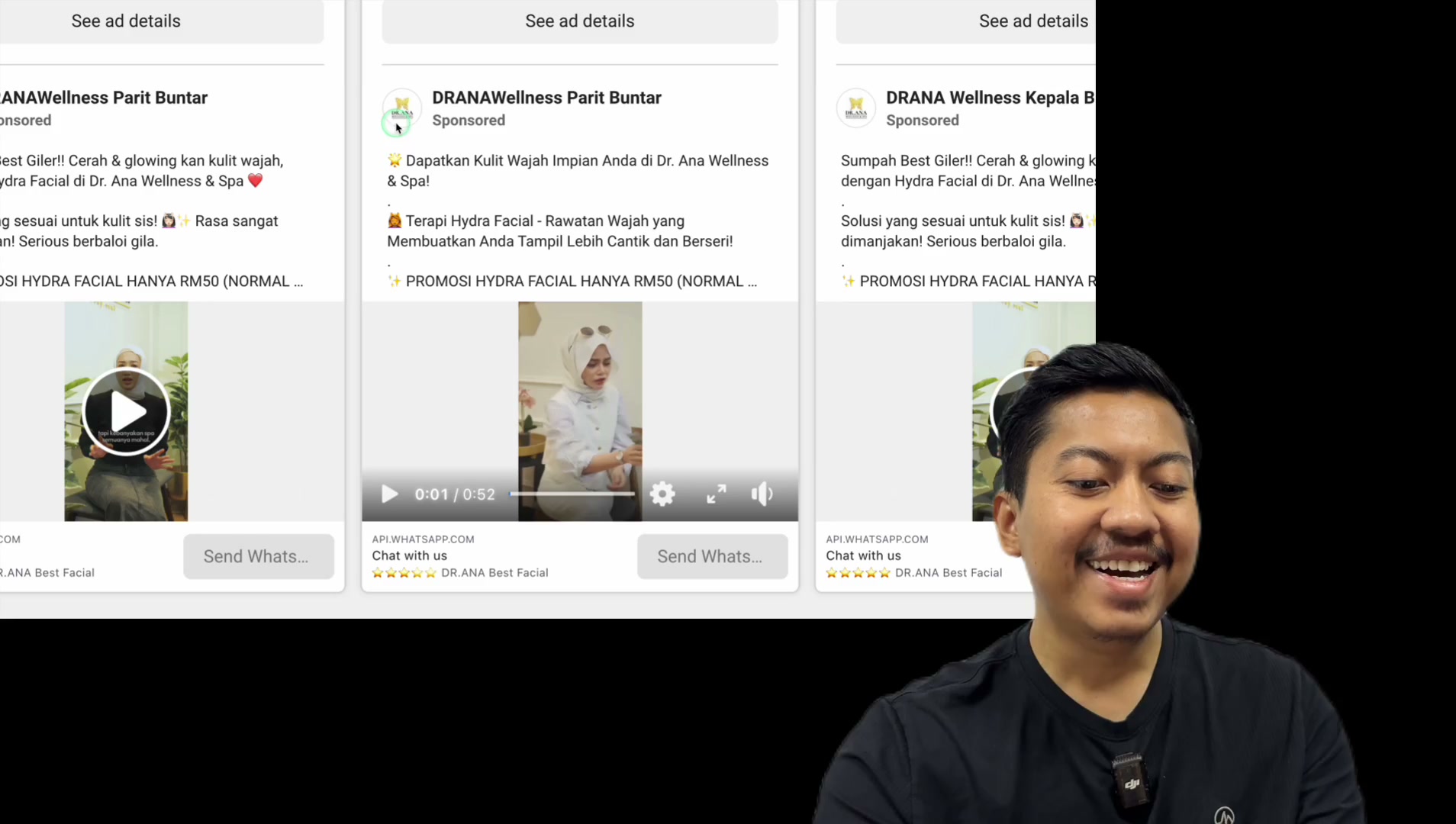Play the left ad video thumbnail
The width and height of the screenshot is (1456, 824).
coord(126,412)
